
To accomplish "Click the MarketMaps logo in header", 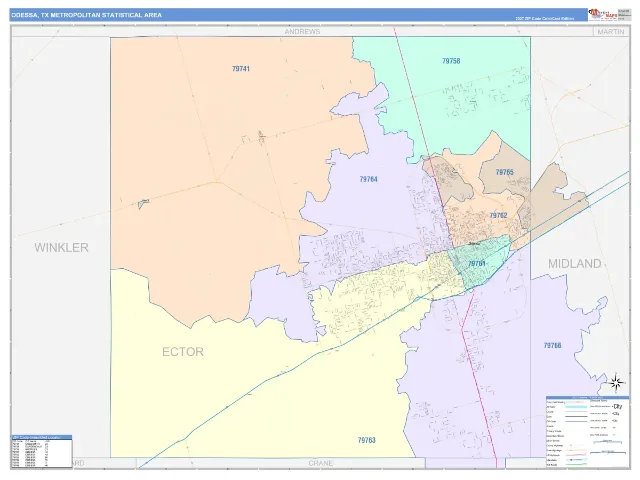I will 602,15.
